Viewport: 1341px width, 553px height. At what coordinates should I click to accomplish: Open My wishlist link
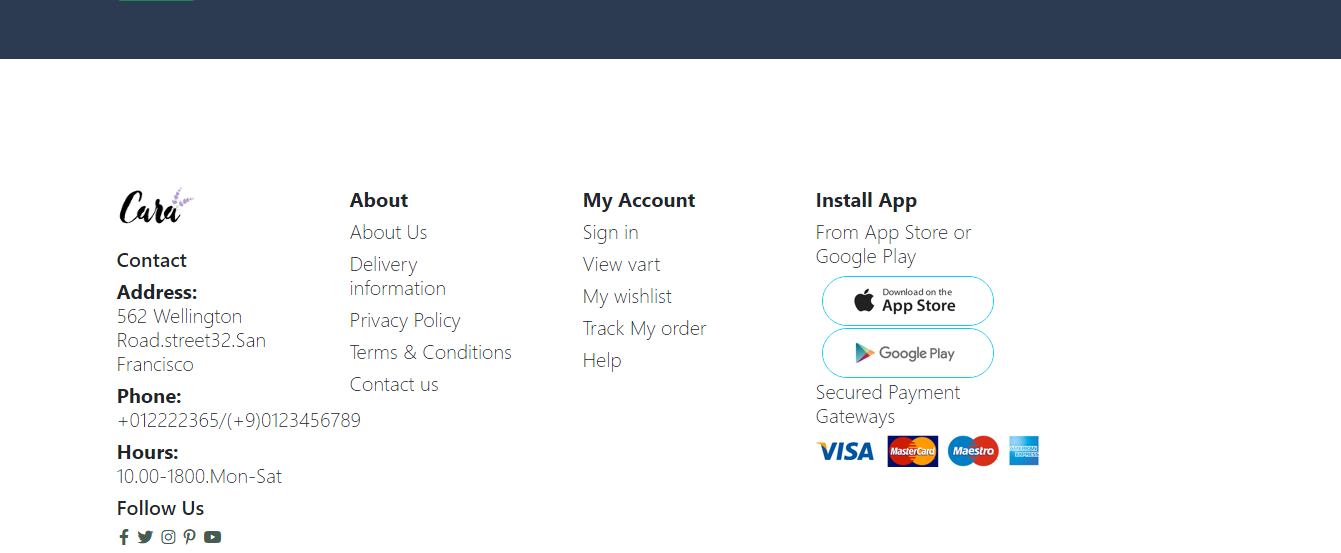(x=627, y=296)
